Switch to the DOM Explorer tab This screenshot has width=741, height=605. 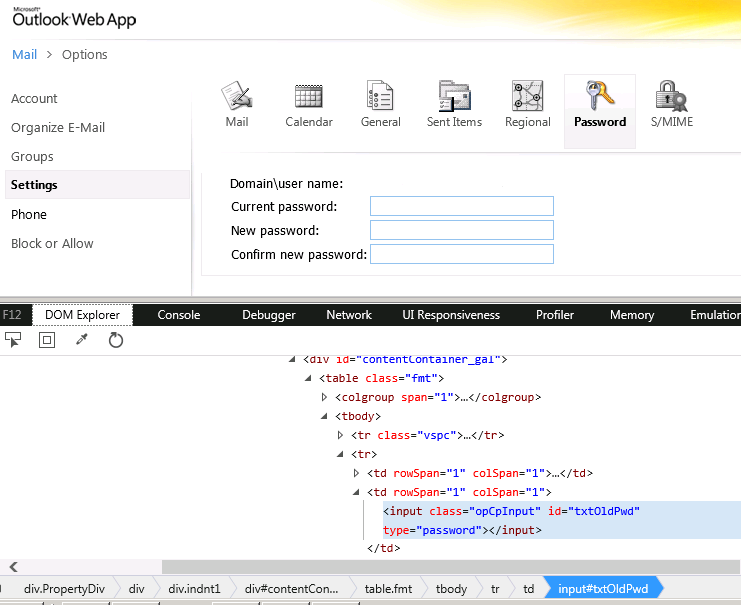(82, 315)
